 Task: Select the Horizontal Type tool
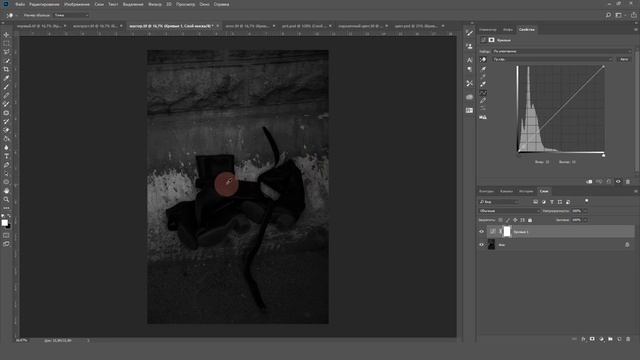[6, 156]
